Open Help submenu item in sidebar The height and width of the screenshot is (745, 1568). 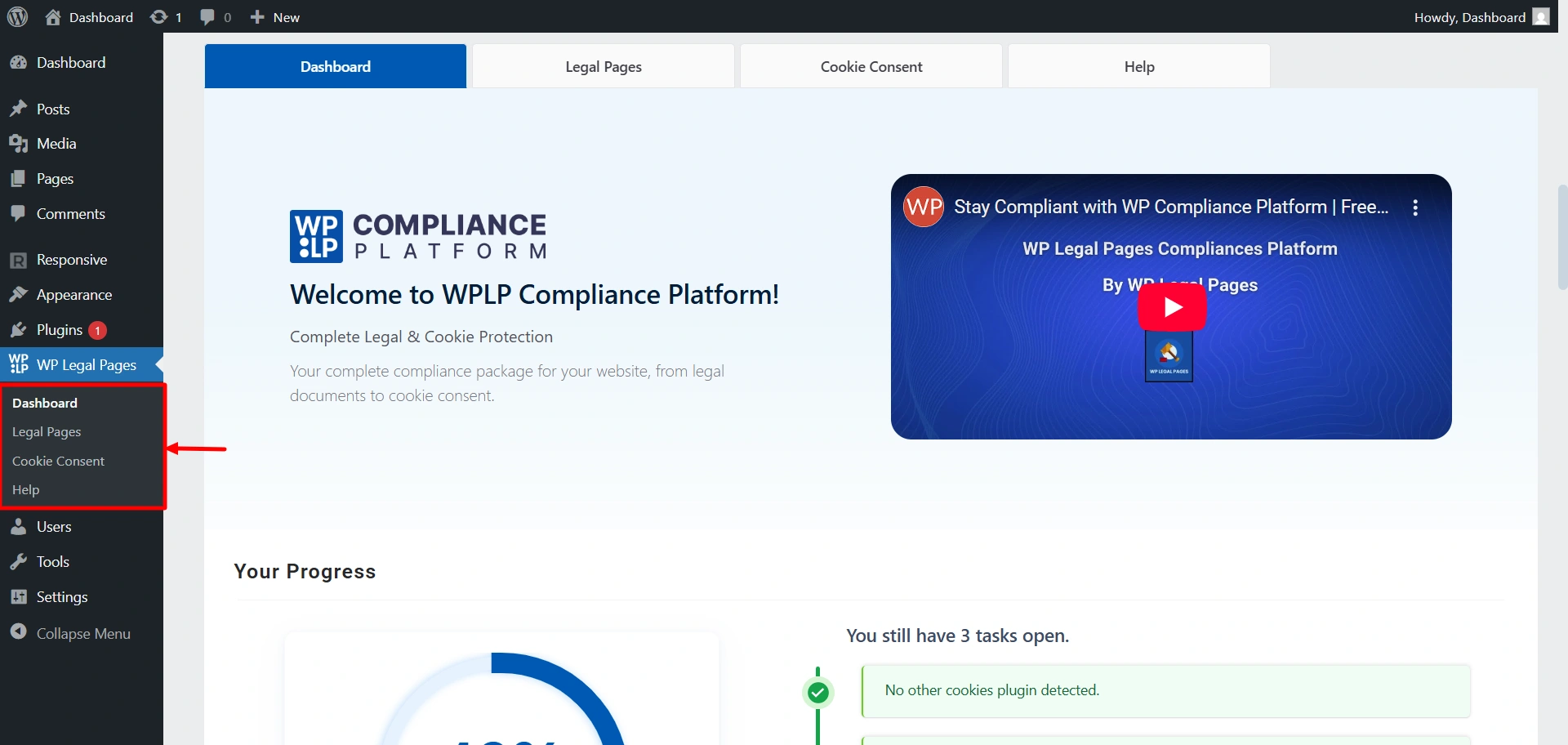coord(26,490)
